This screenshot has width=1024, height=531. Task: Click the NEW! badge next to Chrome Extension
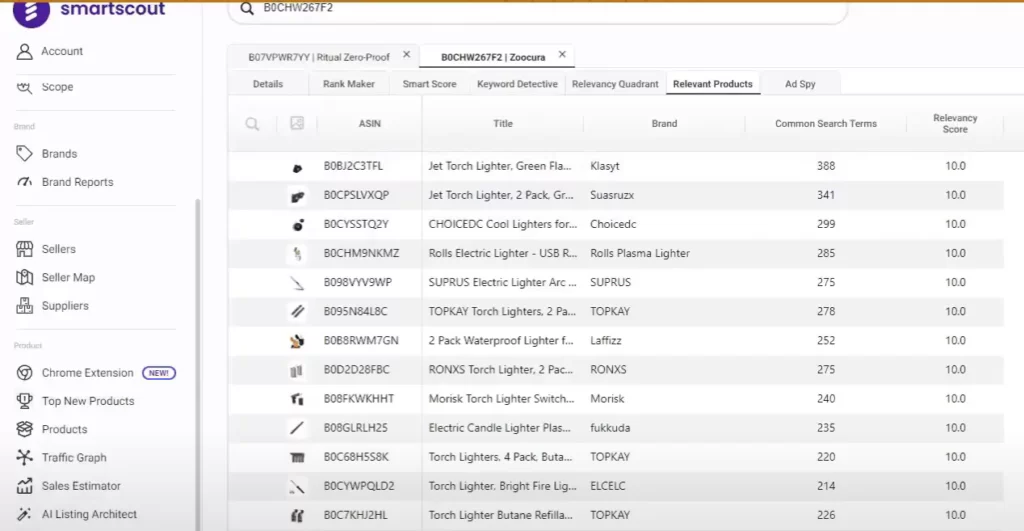(159, 373)
